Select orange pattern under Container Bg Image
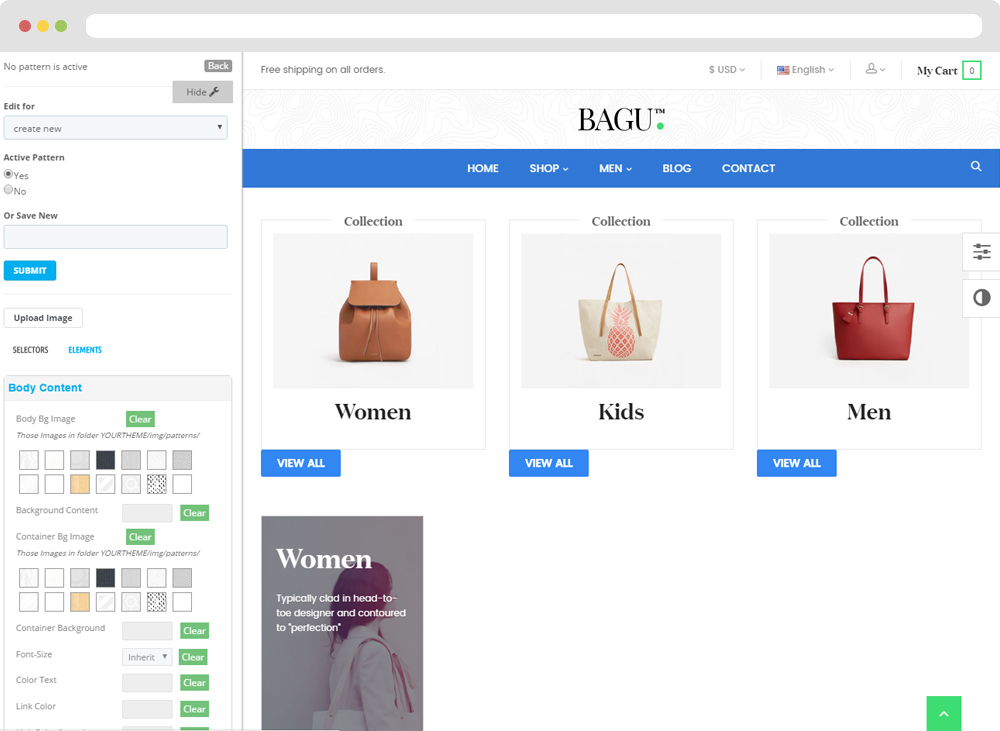This screenshot has width=1000, height=731. tap(80, 602)
